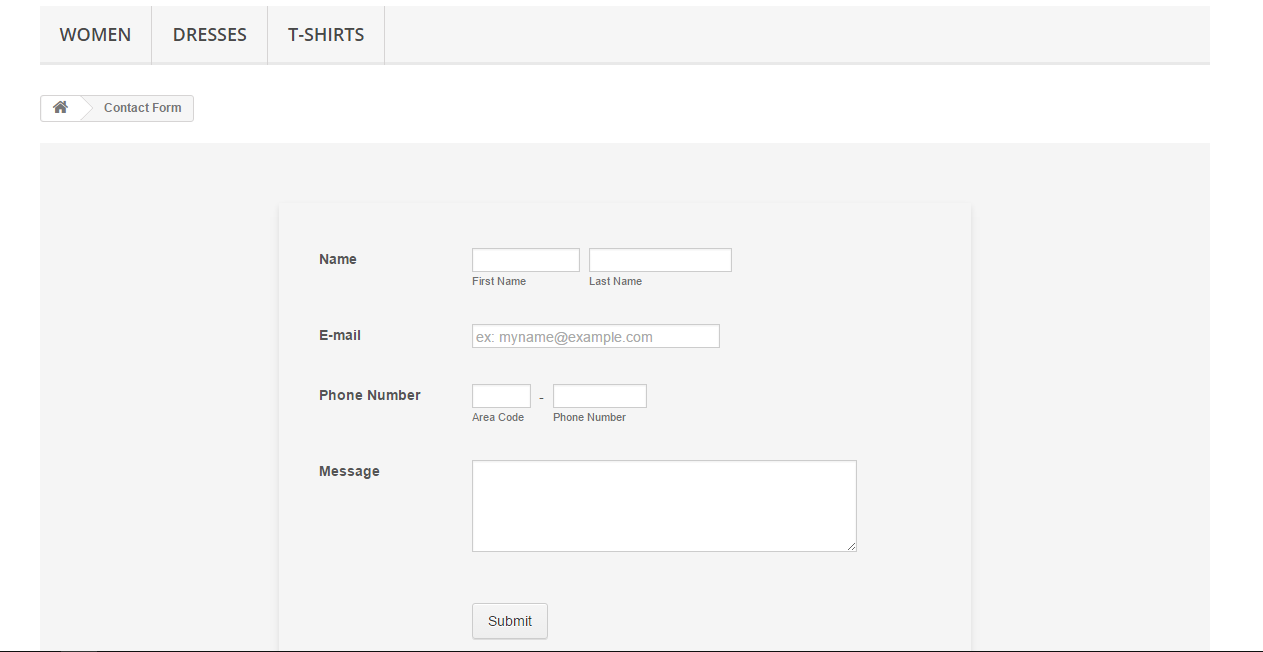Click the small First Name caption

(x=499, y=282)
